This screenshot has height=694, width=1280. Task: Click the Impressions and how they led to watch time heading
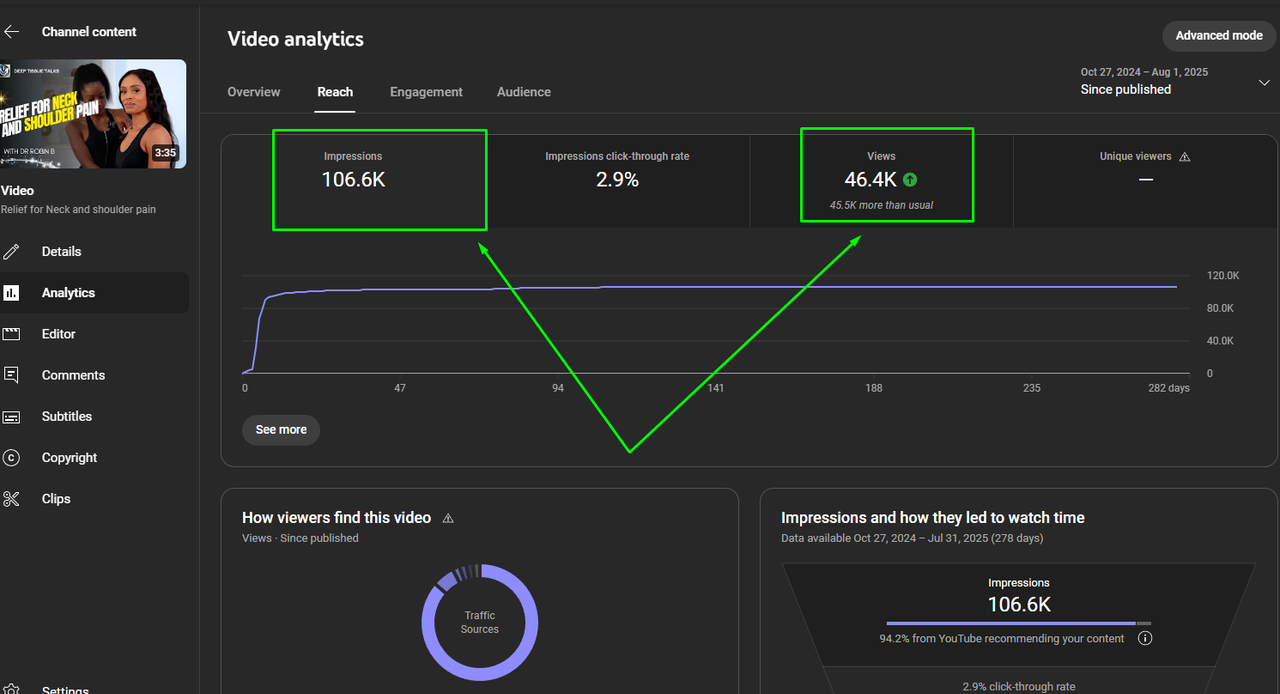pos(933,518)
